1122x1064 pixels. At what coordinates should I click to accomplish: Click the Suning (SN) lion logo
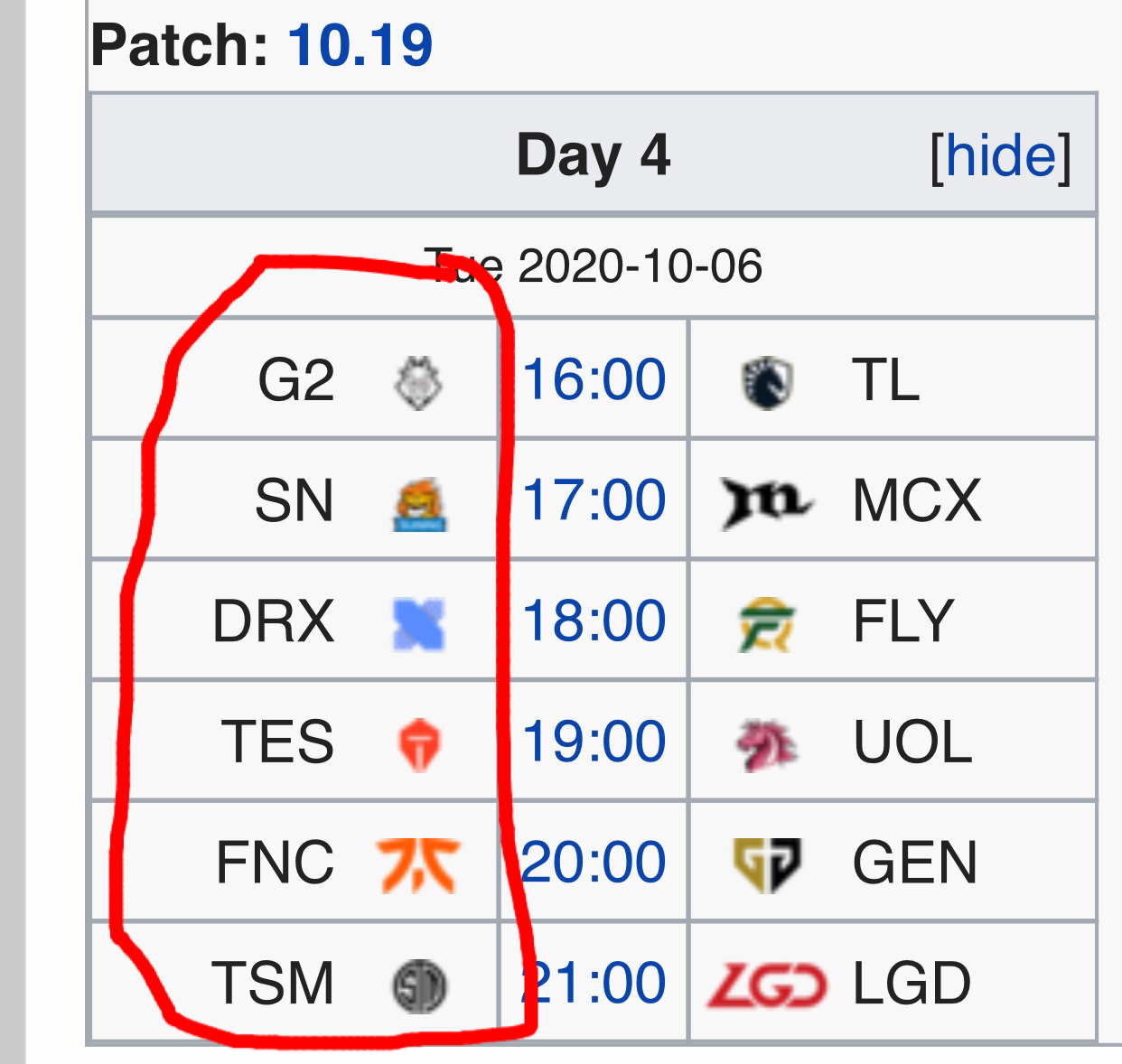coord(420,504)
